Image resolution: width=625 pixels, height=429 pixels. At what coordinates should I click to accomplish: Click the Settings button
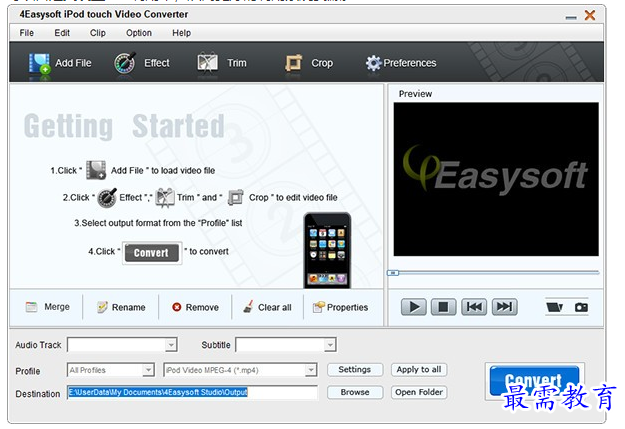coord(355,370)
